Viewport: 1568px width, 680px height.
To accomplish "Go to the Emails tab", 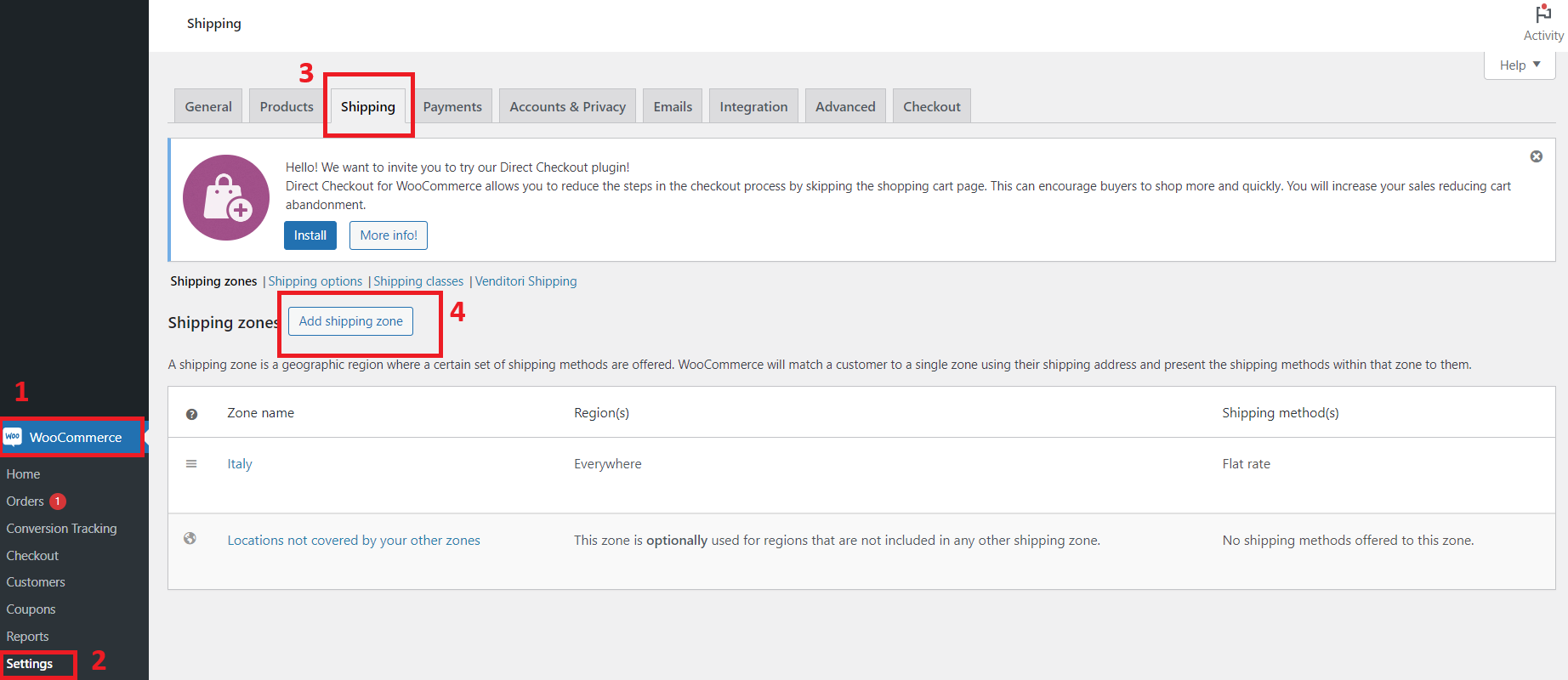I will pyautogui.click(x=673, y=106).
